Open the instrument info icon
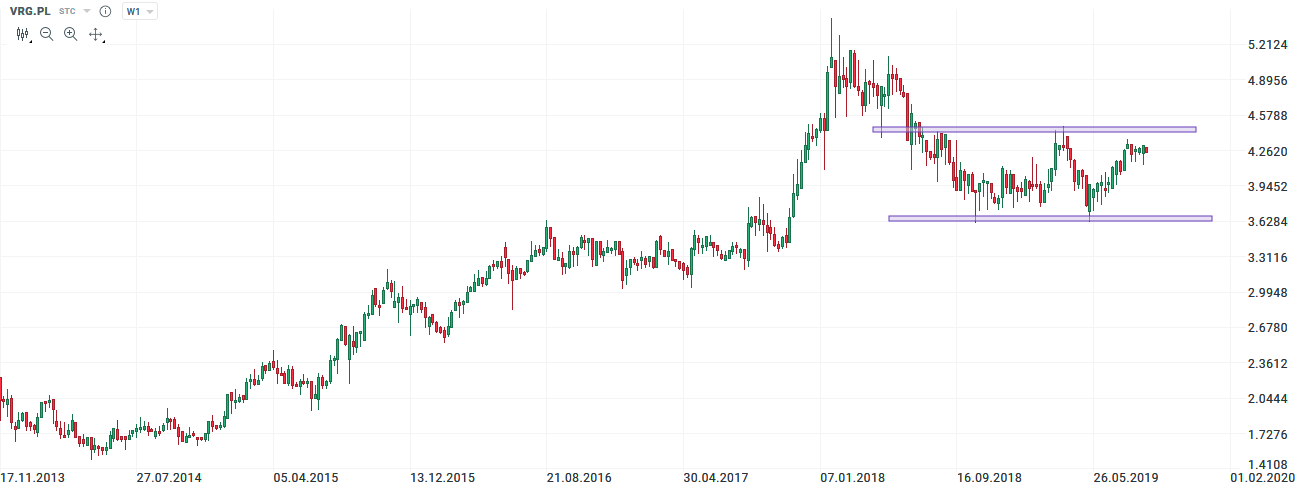 click(x=106, y=11)
